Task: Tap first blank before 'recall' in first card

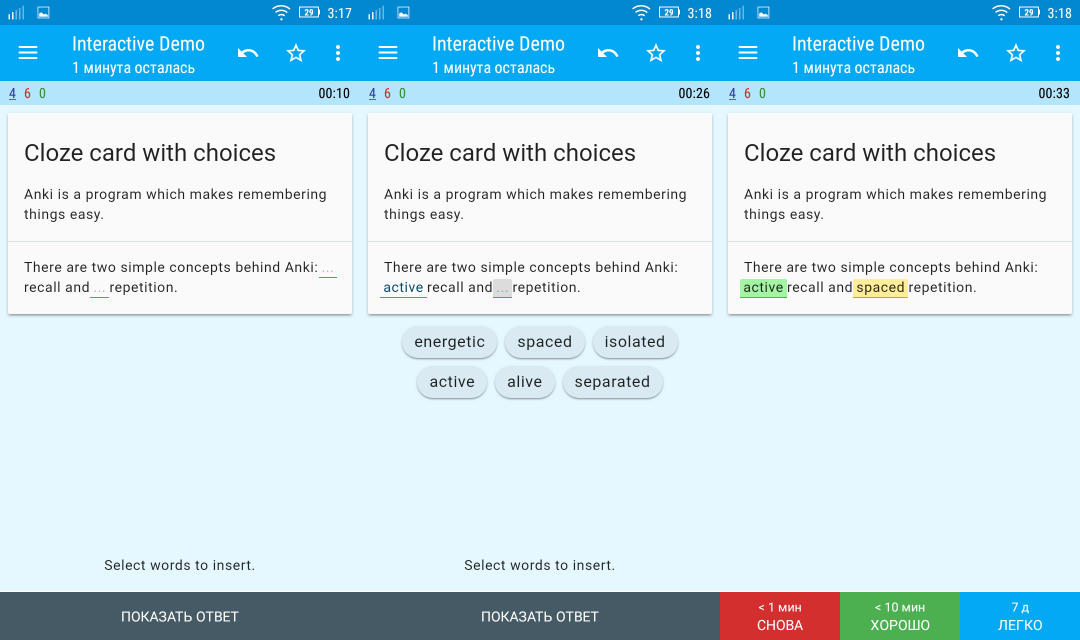Action: [x=328, y=269]
